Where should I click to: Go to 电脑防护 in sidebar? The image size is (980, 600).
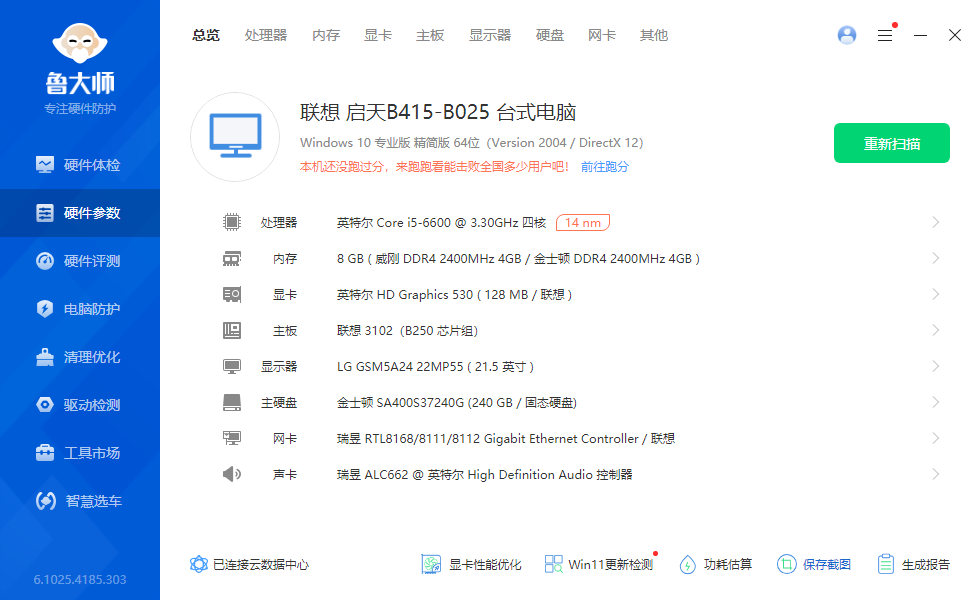pyautogui.click(x=79, y=309)
